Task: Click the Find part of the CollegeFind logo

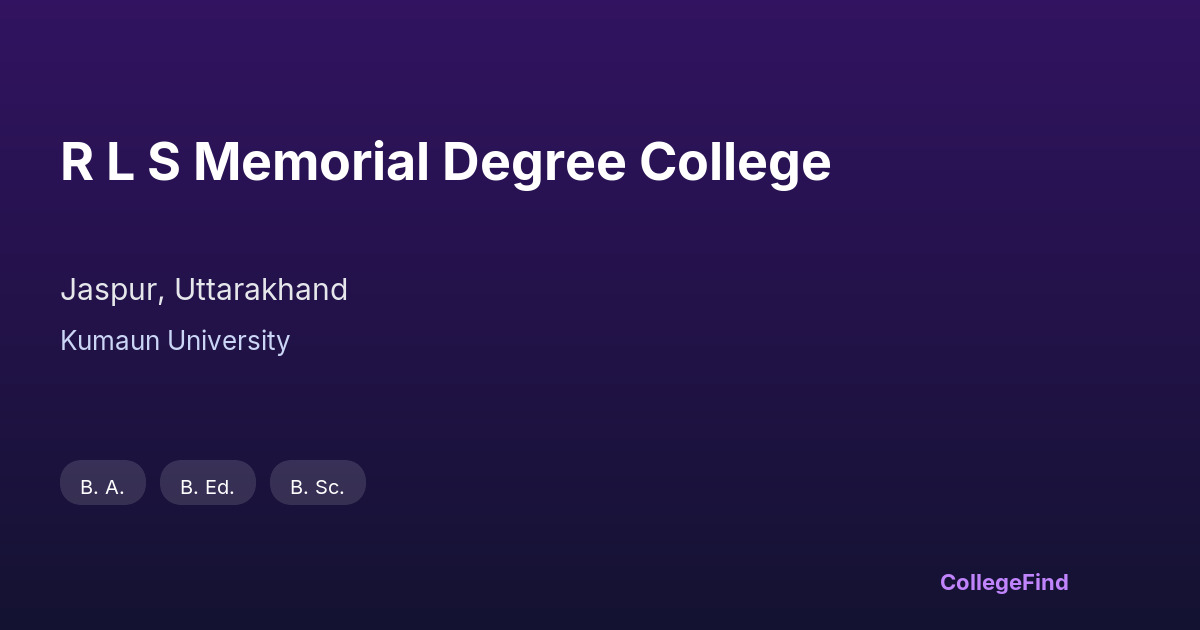Action: [x=1047, y=582]
